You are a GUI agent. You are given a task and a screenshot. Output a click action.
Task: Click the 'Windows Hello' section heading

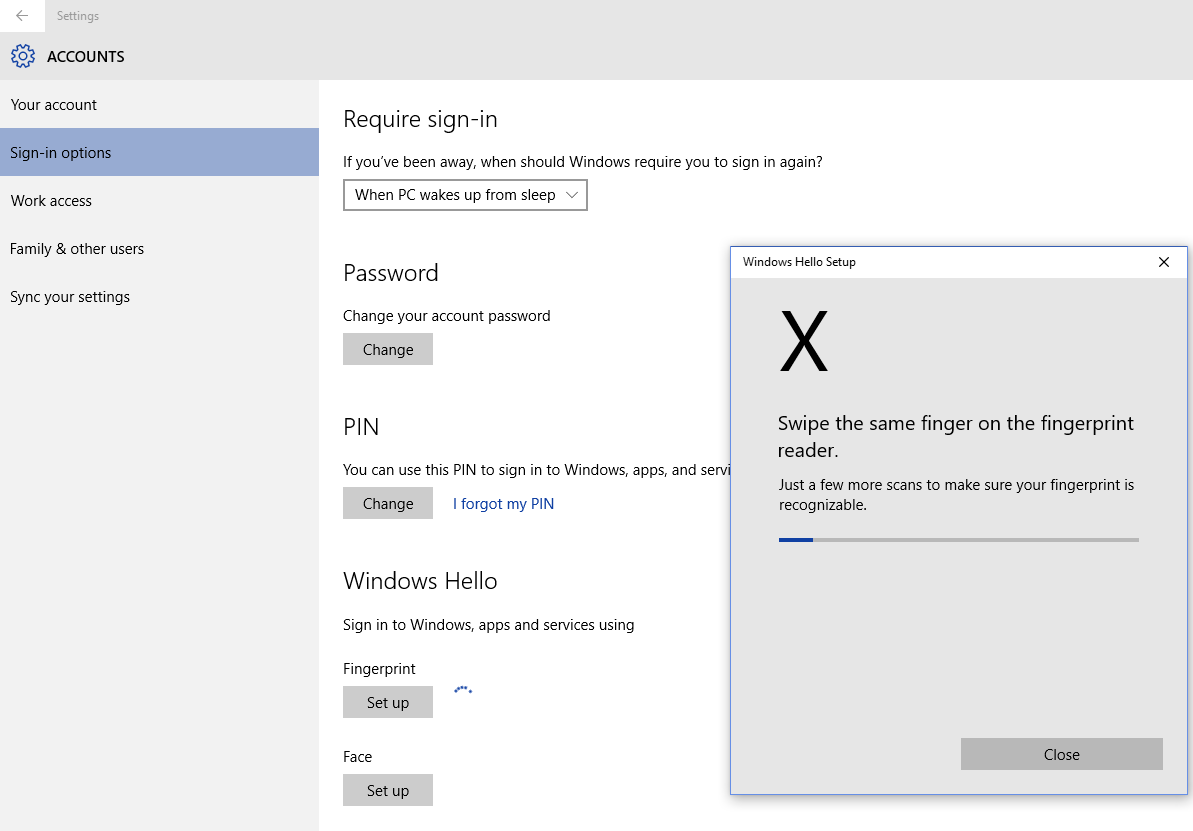pyautogui.click(x=420, y=581)
